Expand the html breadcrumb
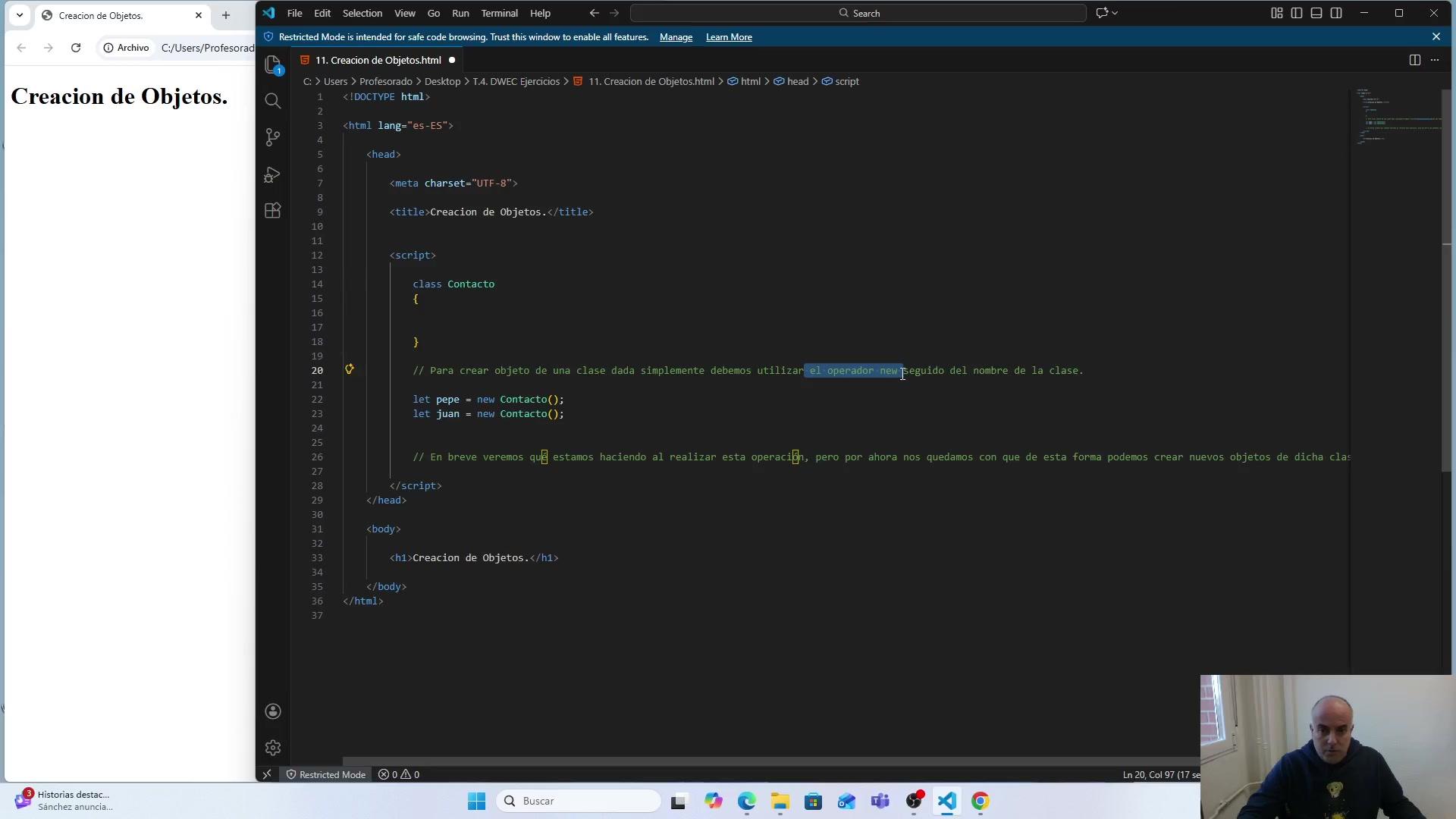This screenshot has height=819, width=1456. pyautogui.click(x=744, y=81)
